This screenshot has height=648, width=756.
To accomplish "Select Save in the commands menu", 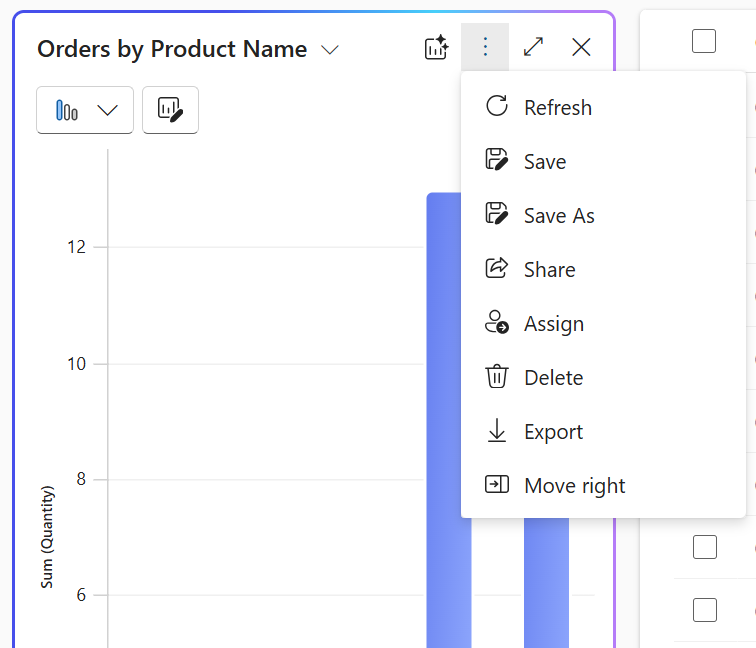I will (x=545, y=162).
